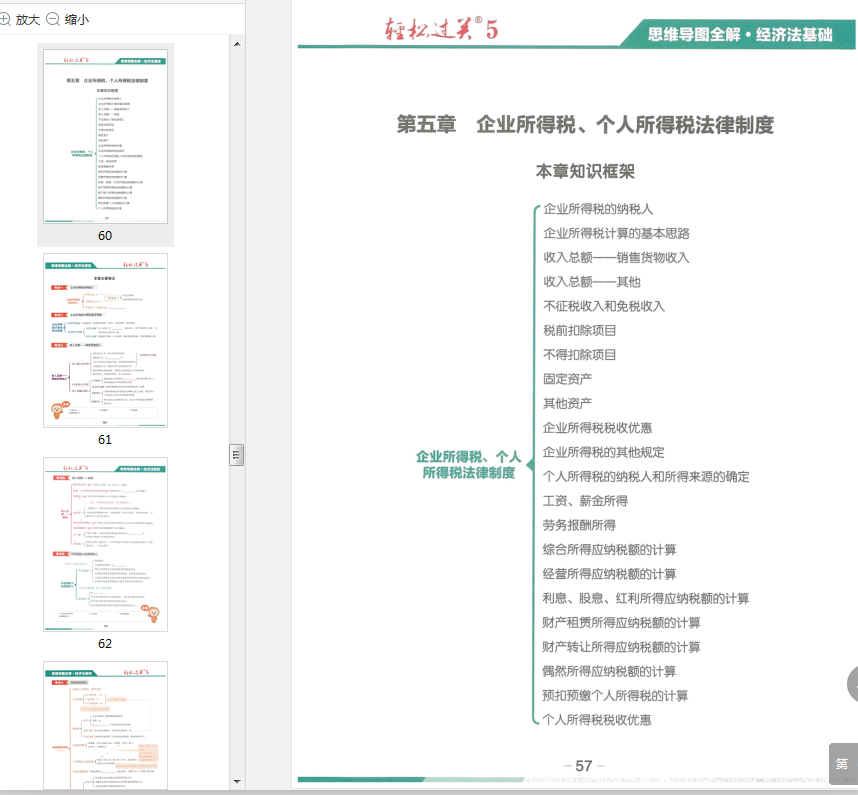Click the 缩小 zoom out button
The height and width of the screenshot is (795, 858).
point(68,20)
